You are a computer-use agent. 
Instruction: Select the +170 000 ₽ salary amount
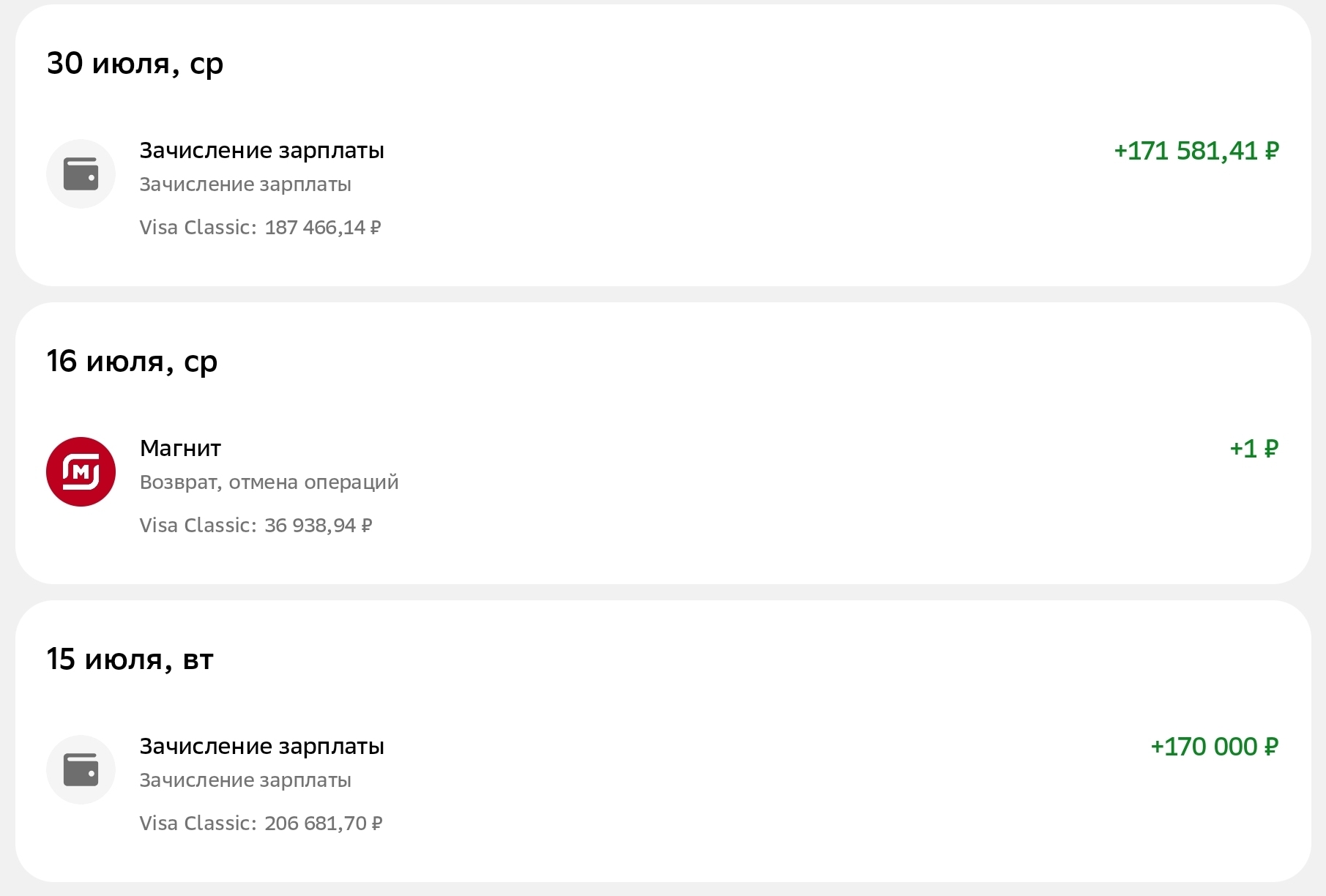[1214, 747]
